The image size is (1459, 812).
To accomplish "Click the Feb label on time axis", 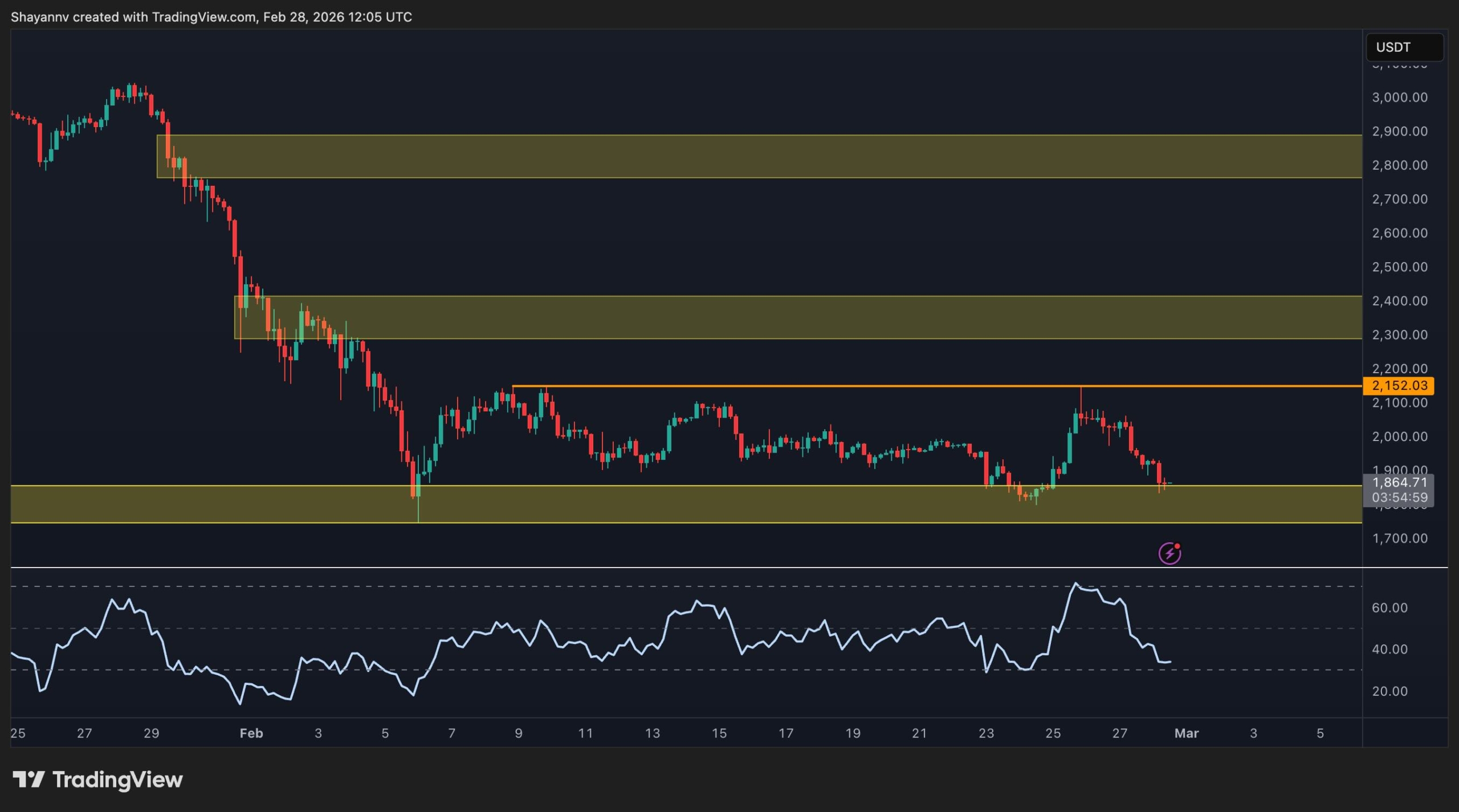I will point(251,733).
